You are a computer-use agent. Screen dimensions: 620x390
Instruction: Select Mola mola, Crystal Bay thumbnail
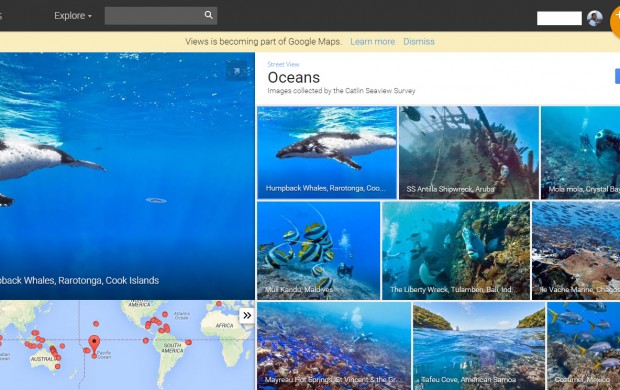tap(580, 152)
